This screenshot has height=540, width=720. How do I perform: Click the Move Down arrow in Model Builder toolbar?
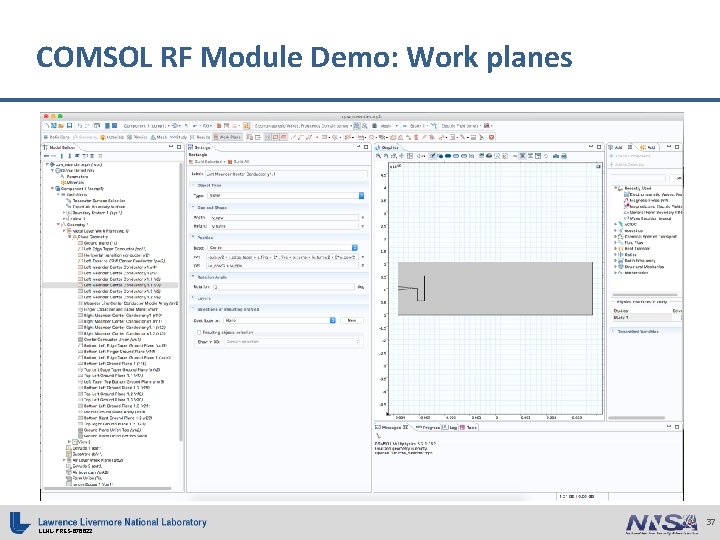coord(70,156)
